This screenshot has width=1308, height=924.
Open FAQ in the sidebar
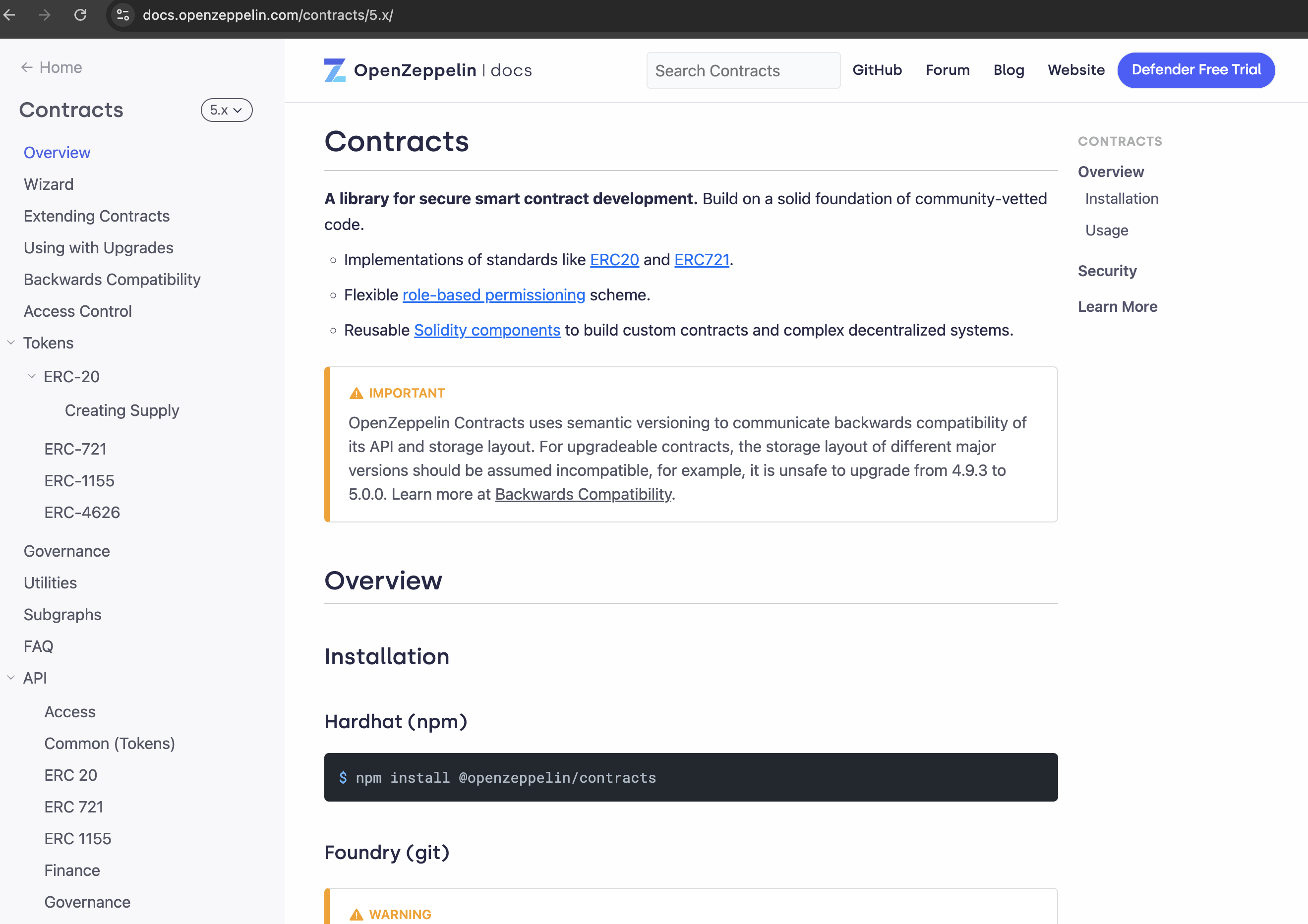tap(38, 646)
